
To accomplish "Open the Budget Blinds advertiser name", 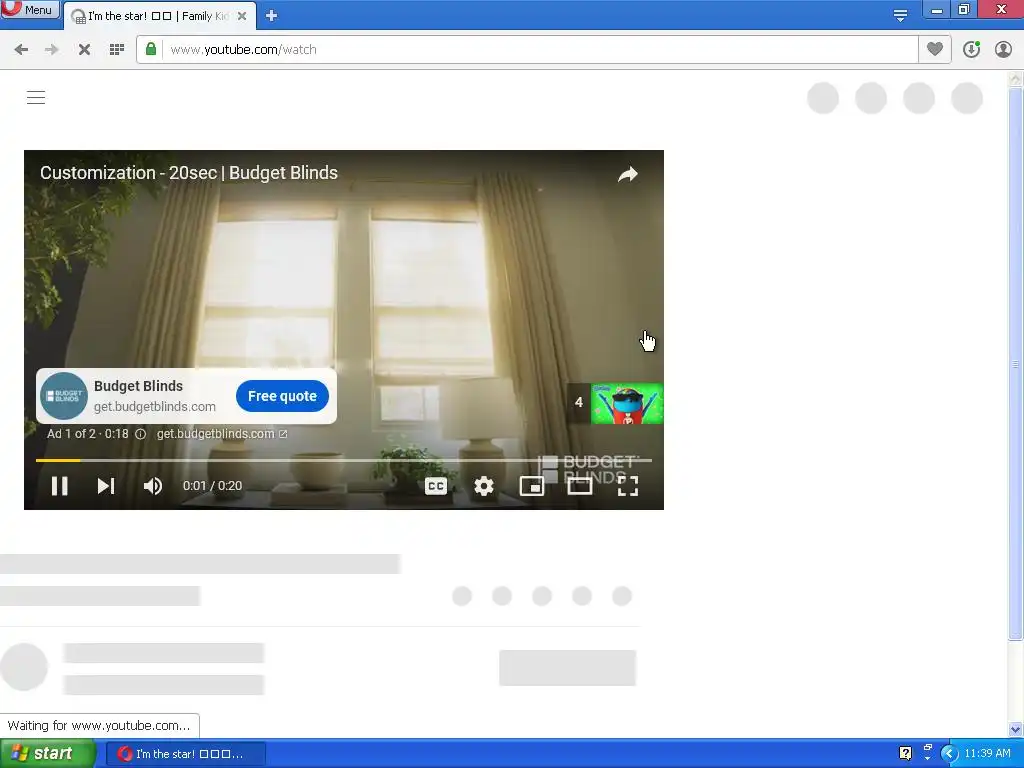I will point(138,386).
